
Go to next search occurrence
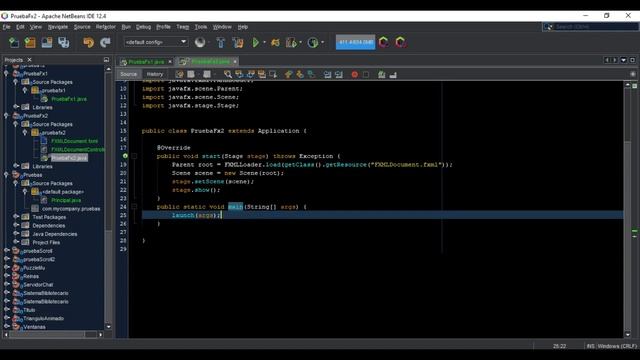(x=251, y=74)
